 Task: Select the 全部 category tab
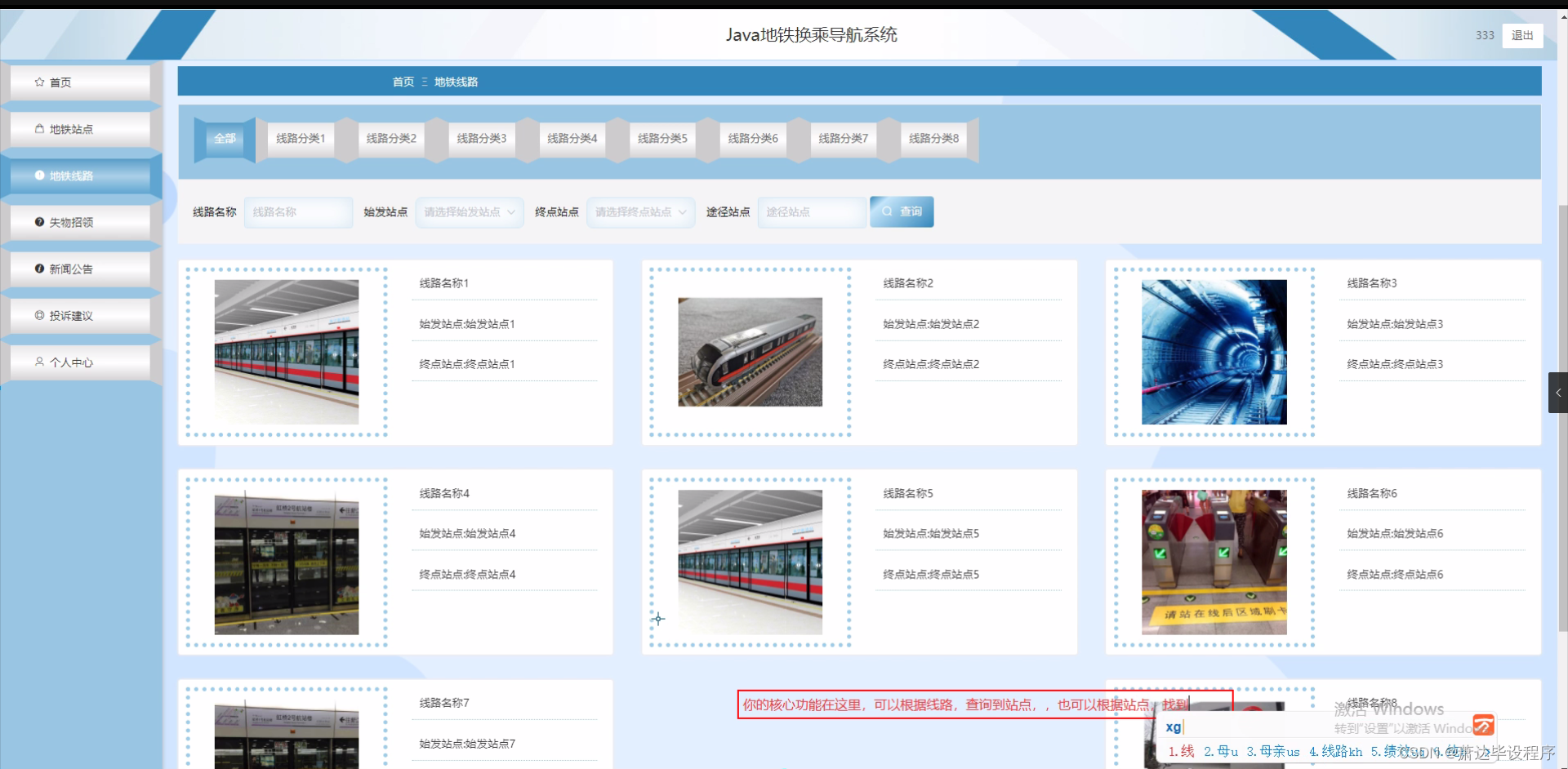(225, 139)
